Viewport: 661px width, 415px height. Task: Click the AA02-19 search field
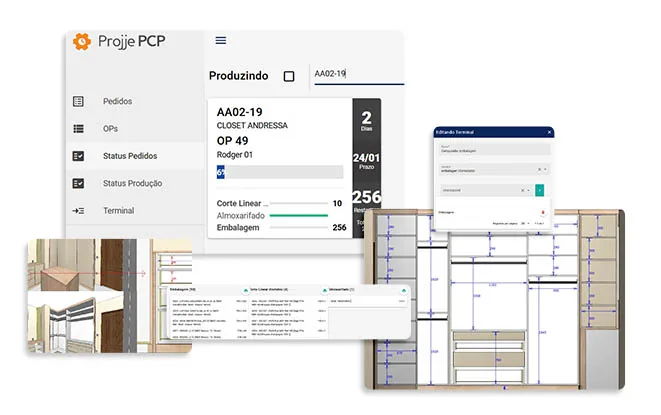coord(356,74)
